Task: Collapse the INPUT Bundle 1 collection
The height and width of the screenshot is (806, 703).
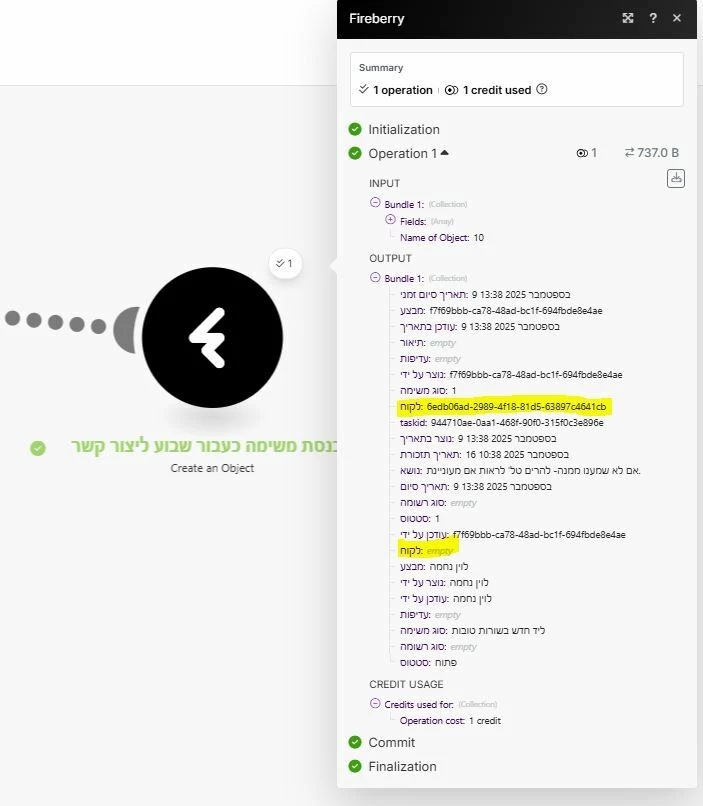Action: [375, 204]
